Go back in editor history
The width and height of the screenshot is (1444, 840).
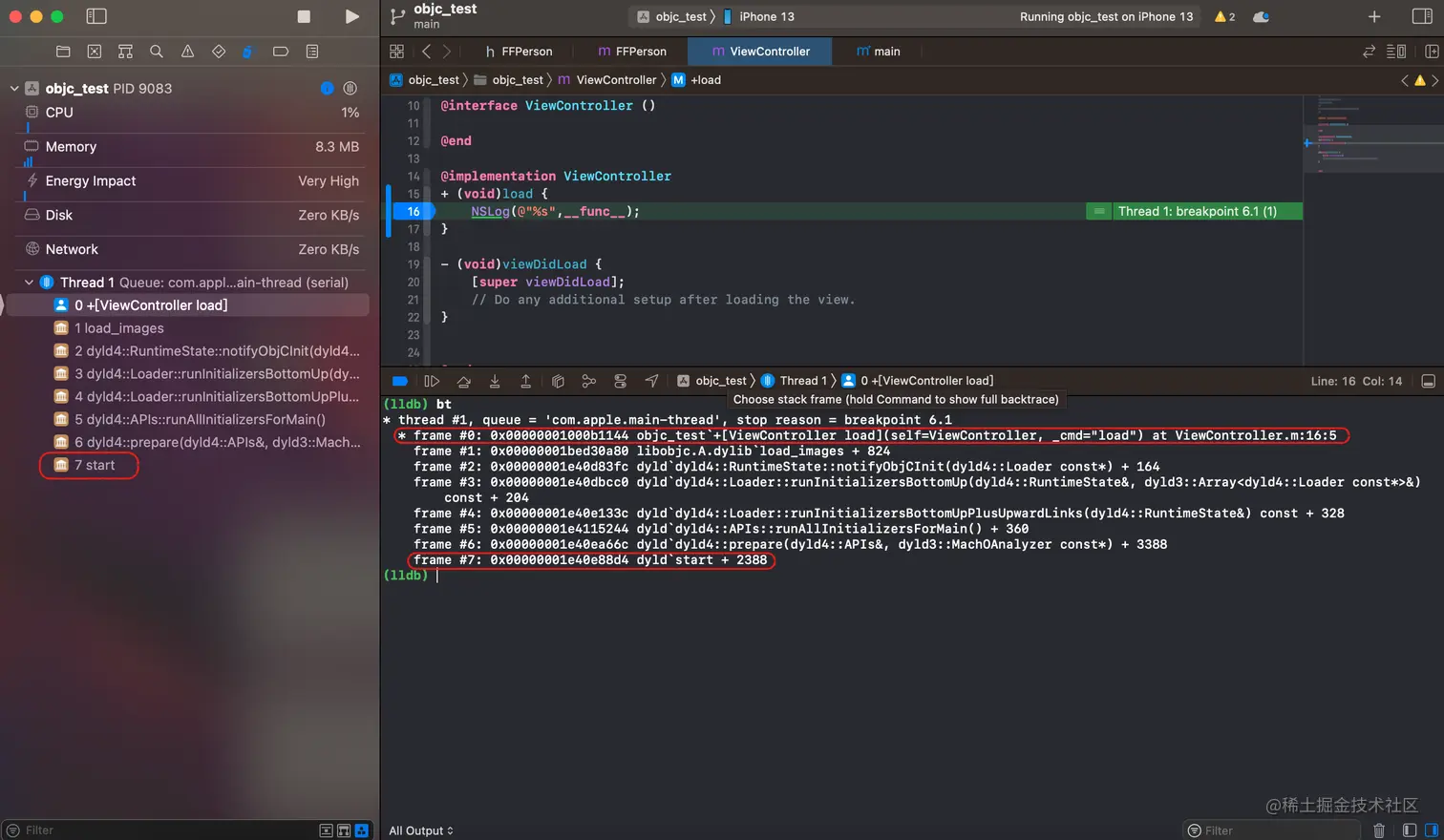point(426,52)
